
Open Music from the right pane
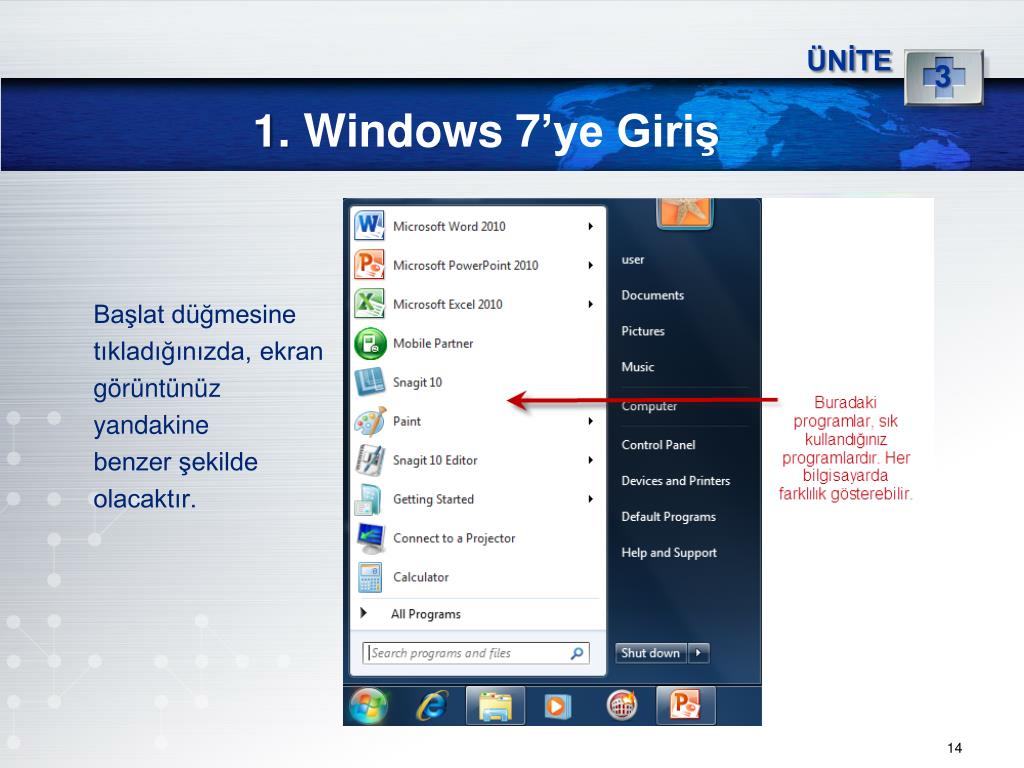point(637,367)
